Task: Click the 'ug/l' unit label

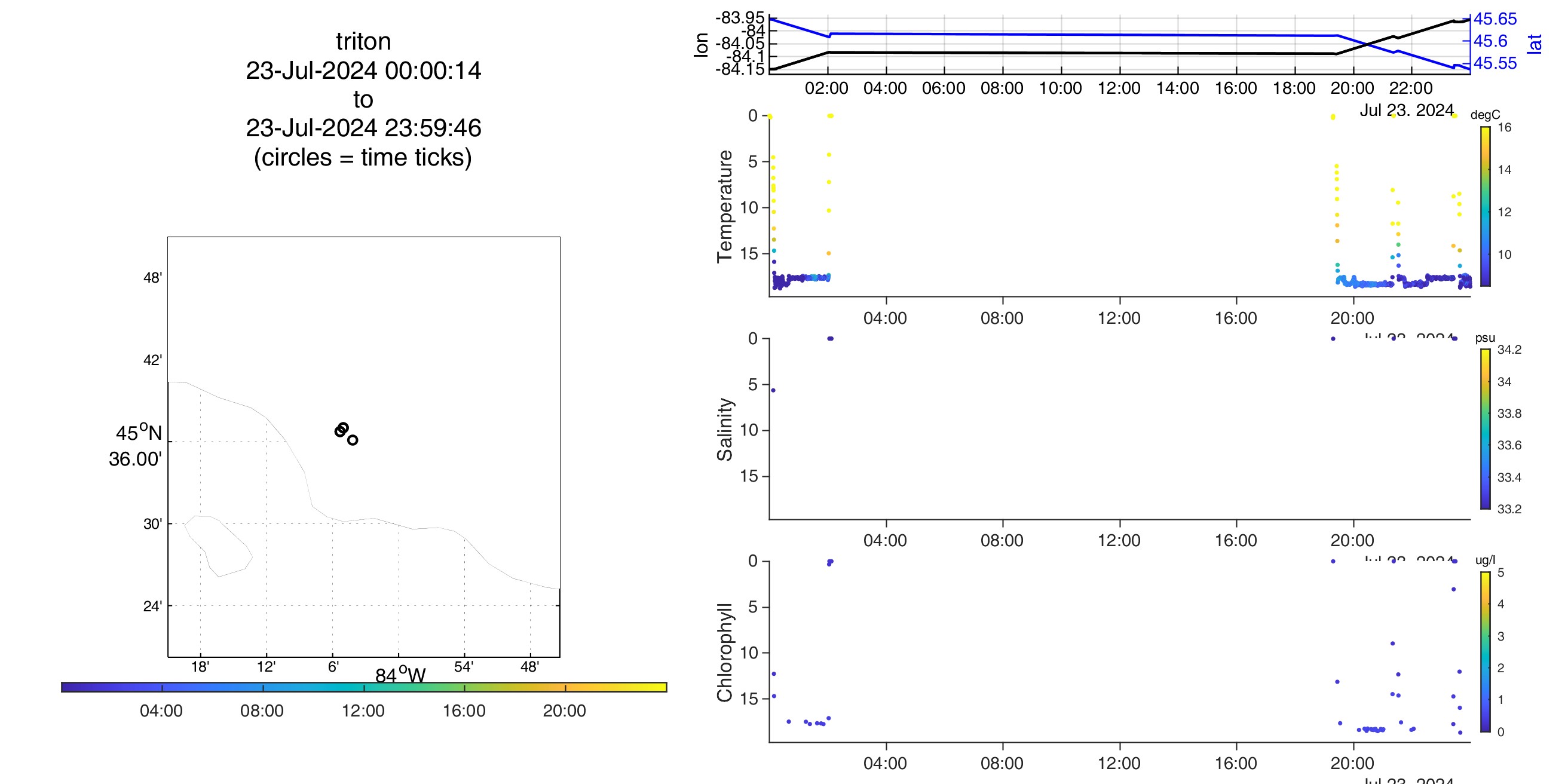Action: click(x=1485, y=560)
